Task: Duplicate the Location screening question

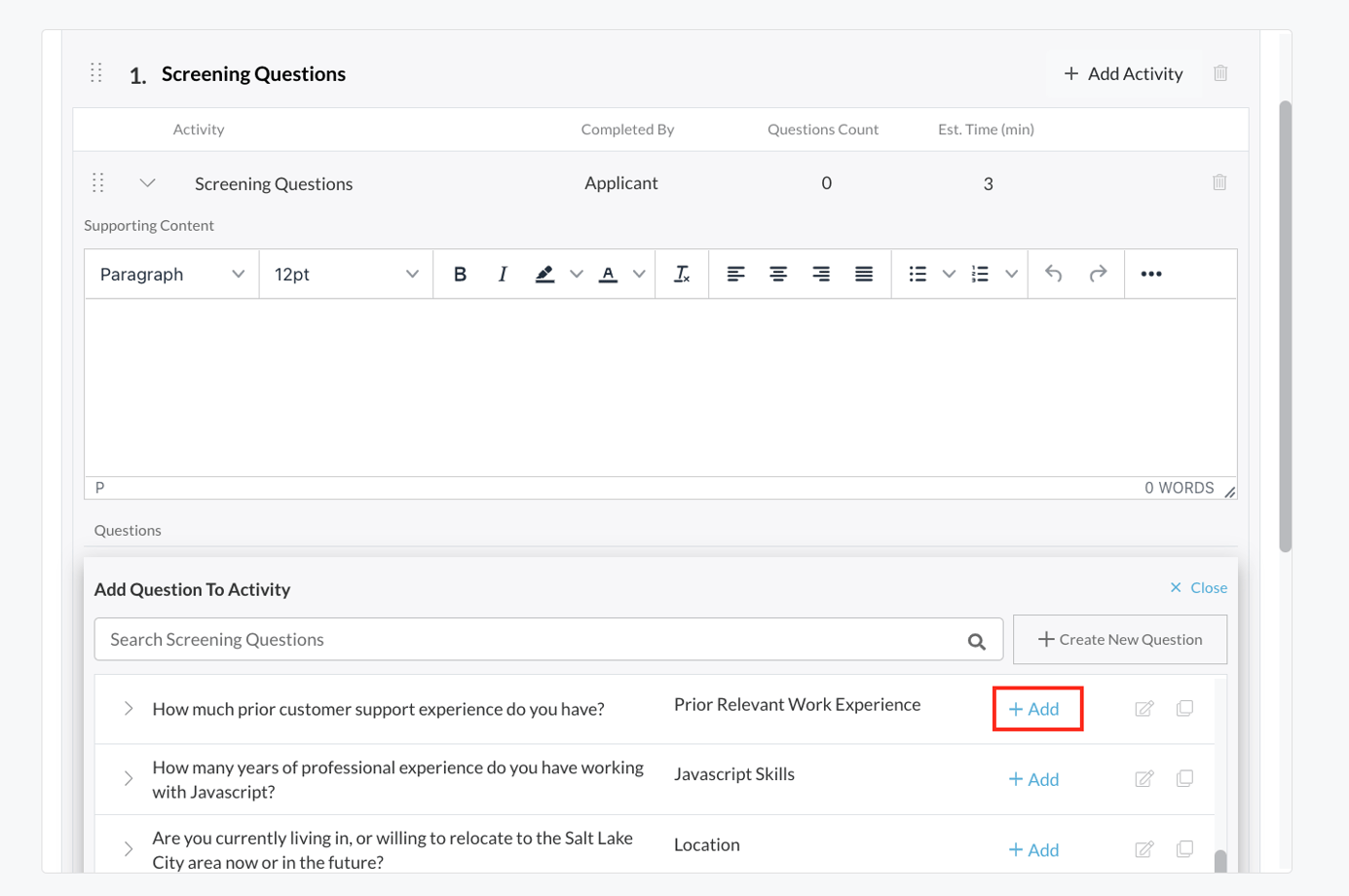Action: coord(1184,849)
